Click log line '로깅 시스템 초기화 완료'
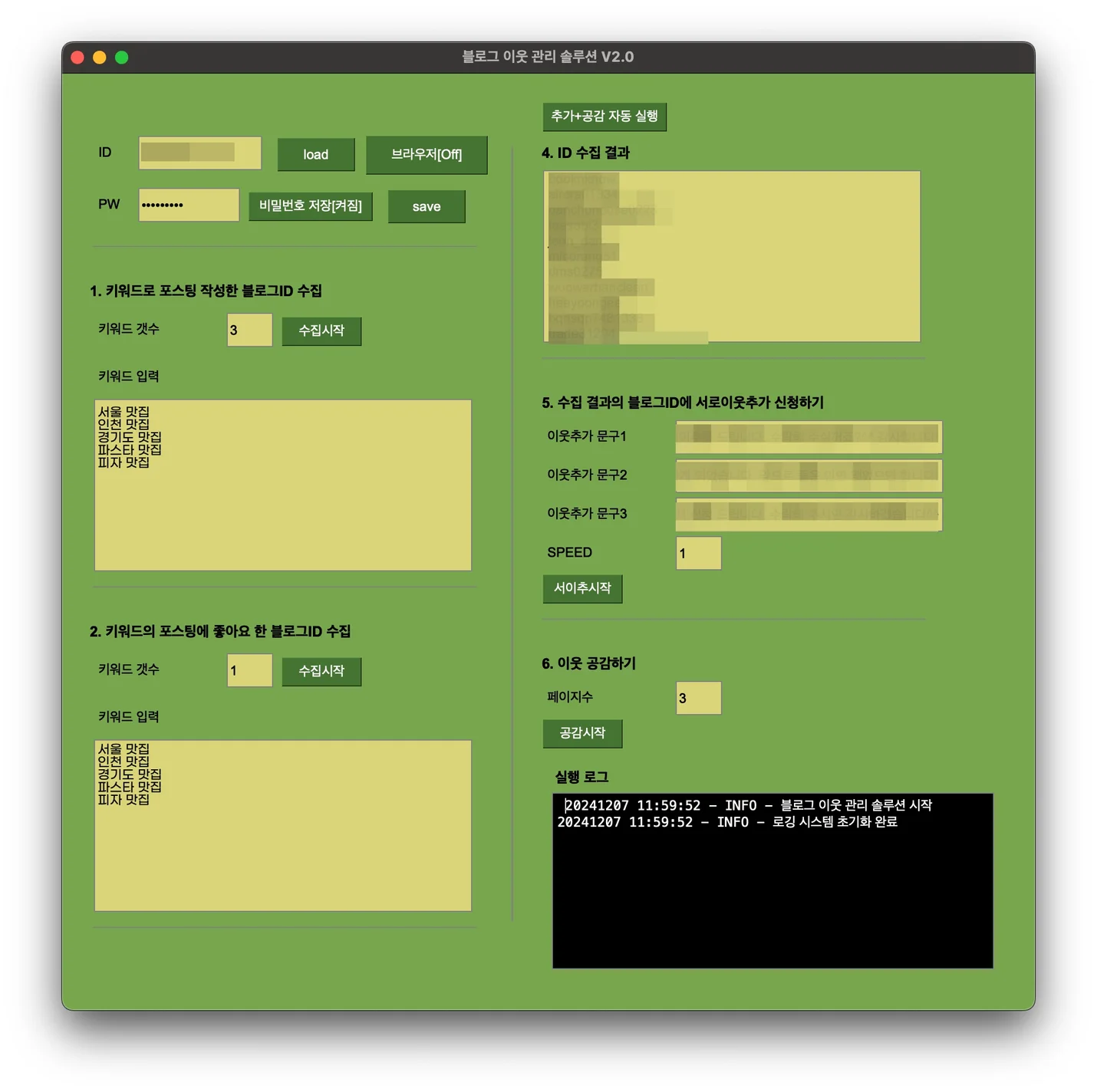This screenshot has width=1097, height=1092. point(835,822)
